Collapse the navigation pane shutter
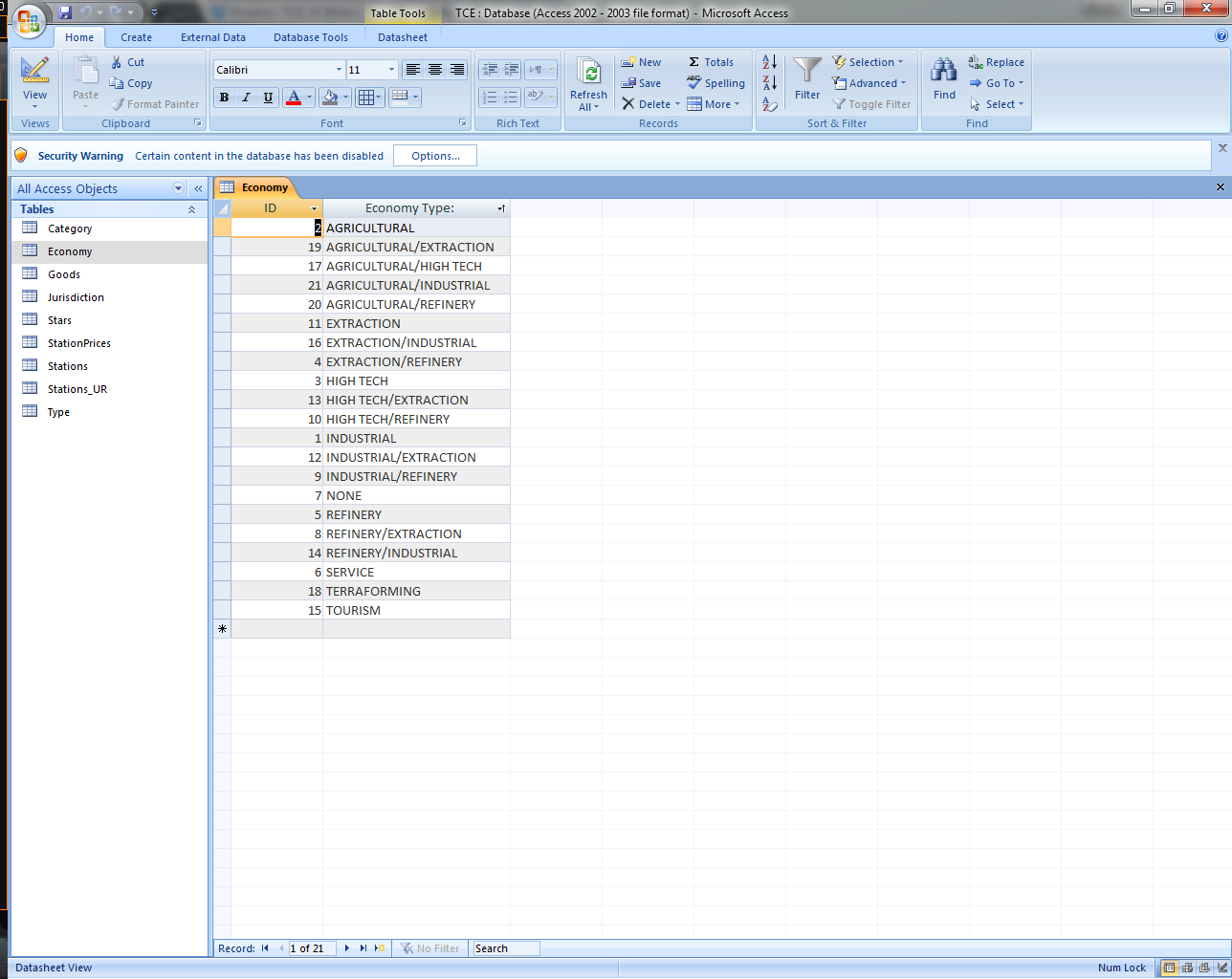The image size is (1232, 979). tap(198, 188)
